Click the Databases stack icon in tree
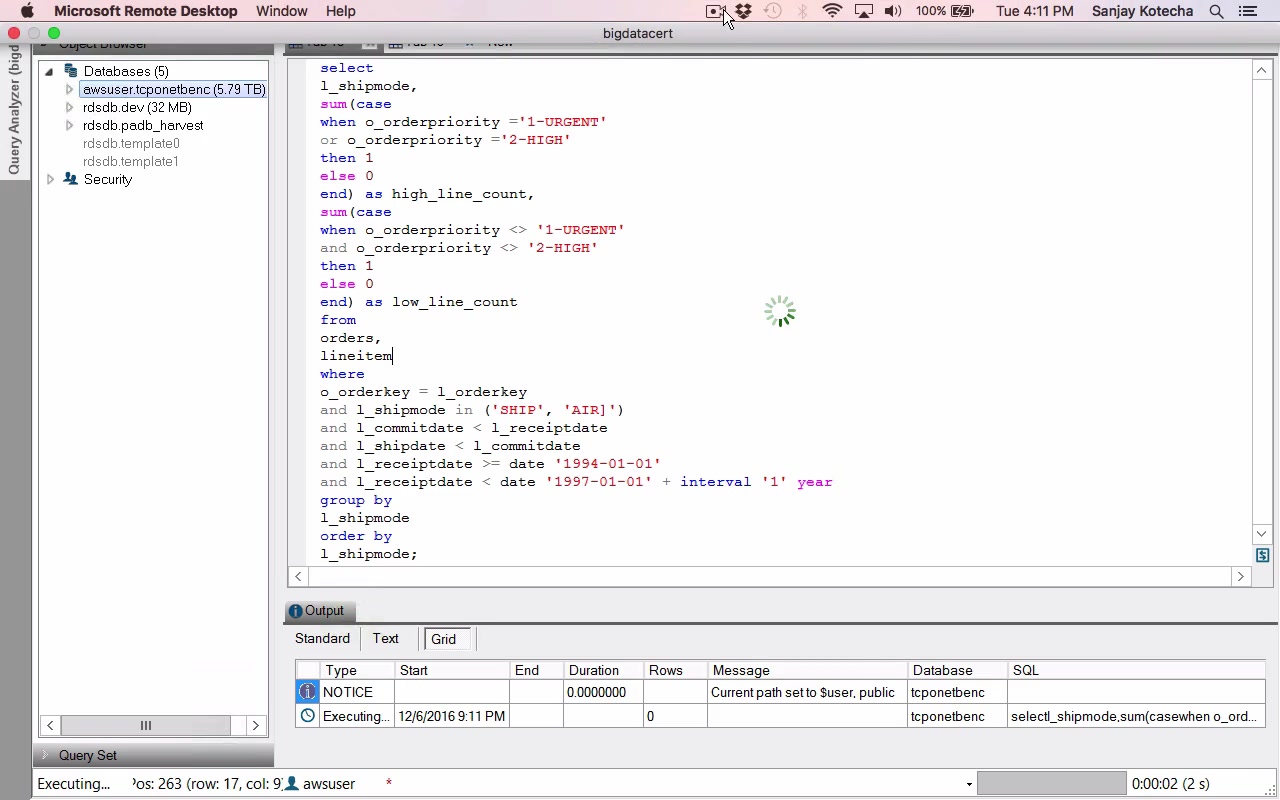Screen dimensions: 1280x800 coord(71,71)
